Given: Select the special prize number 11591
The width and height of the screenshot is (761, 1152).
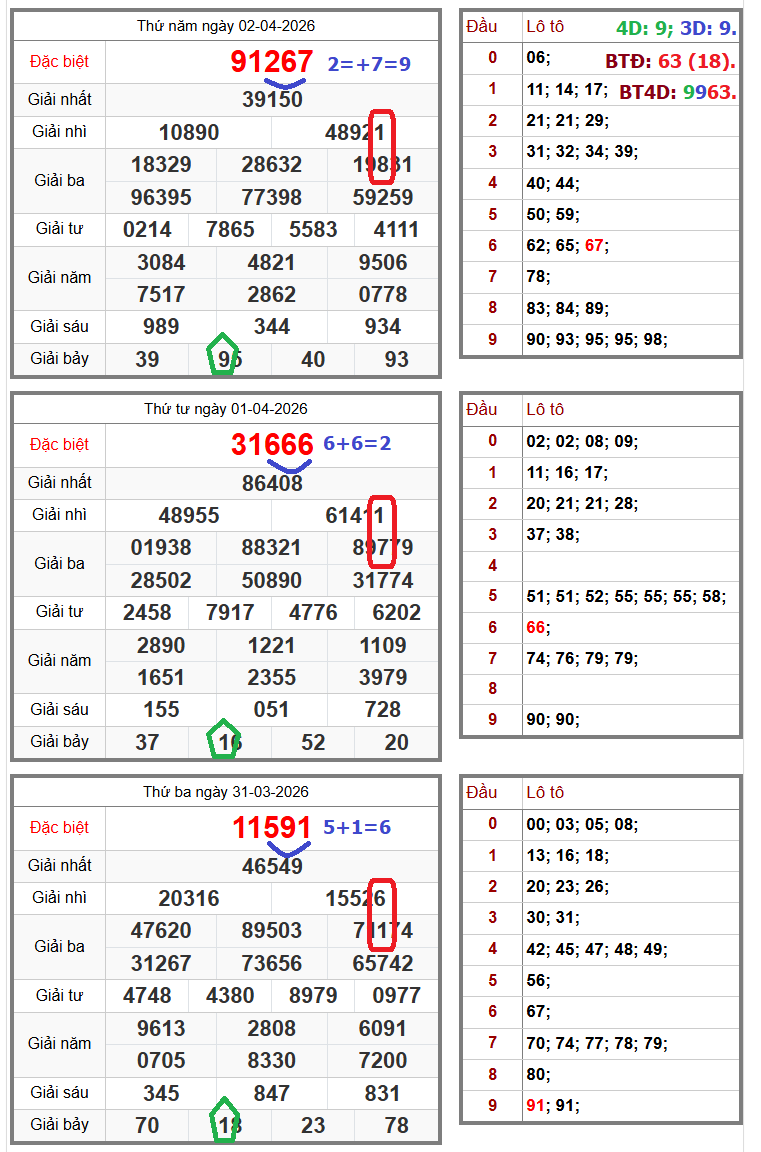Looking at the screenshot, I should [272, 827].
